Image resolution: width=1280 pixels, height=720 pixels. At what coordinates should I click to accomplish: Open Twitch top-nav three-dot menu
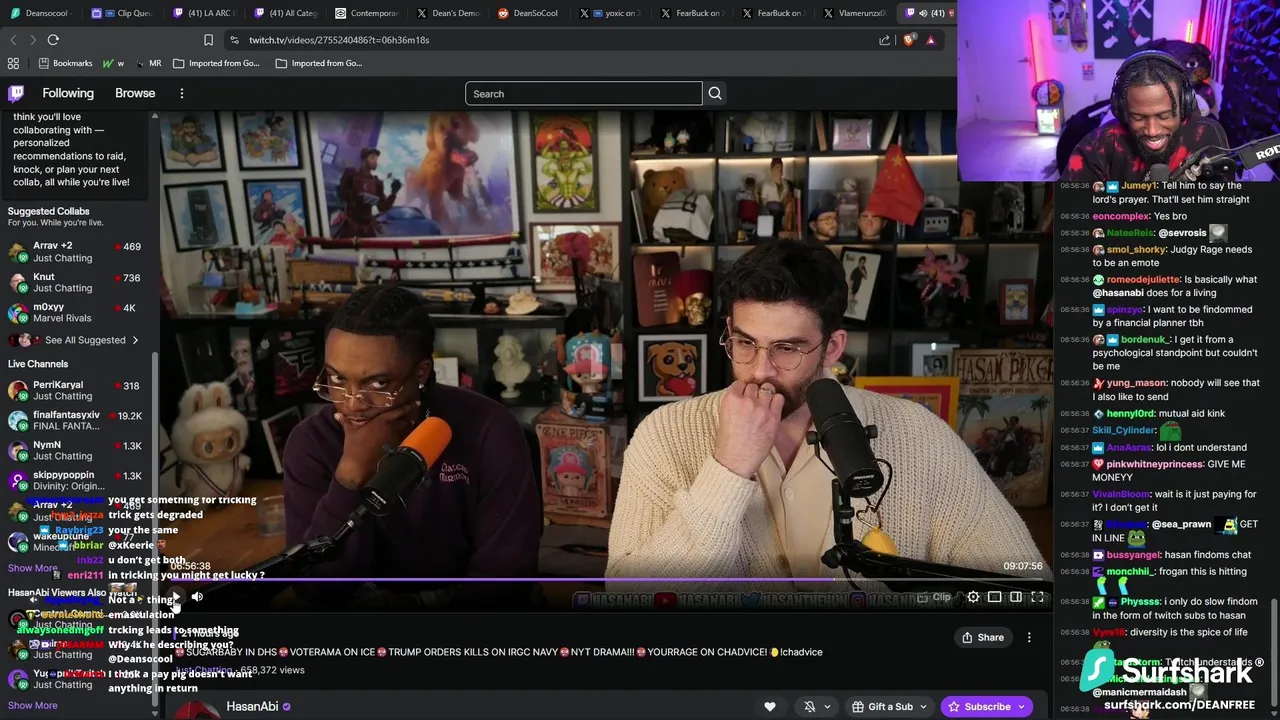click(181, 93)
